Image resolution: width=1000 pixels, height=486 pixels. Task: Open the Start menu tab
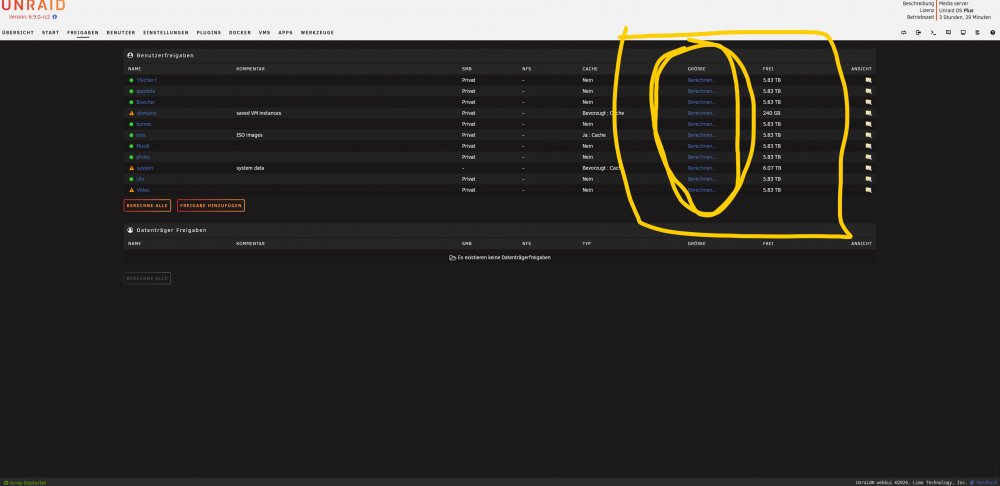(x=50, y=33)
